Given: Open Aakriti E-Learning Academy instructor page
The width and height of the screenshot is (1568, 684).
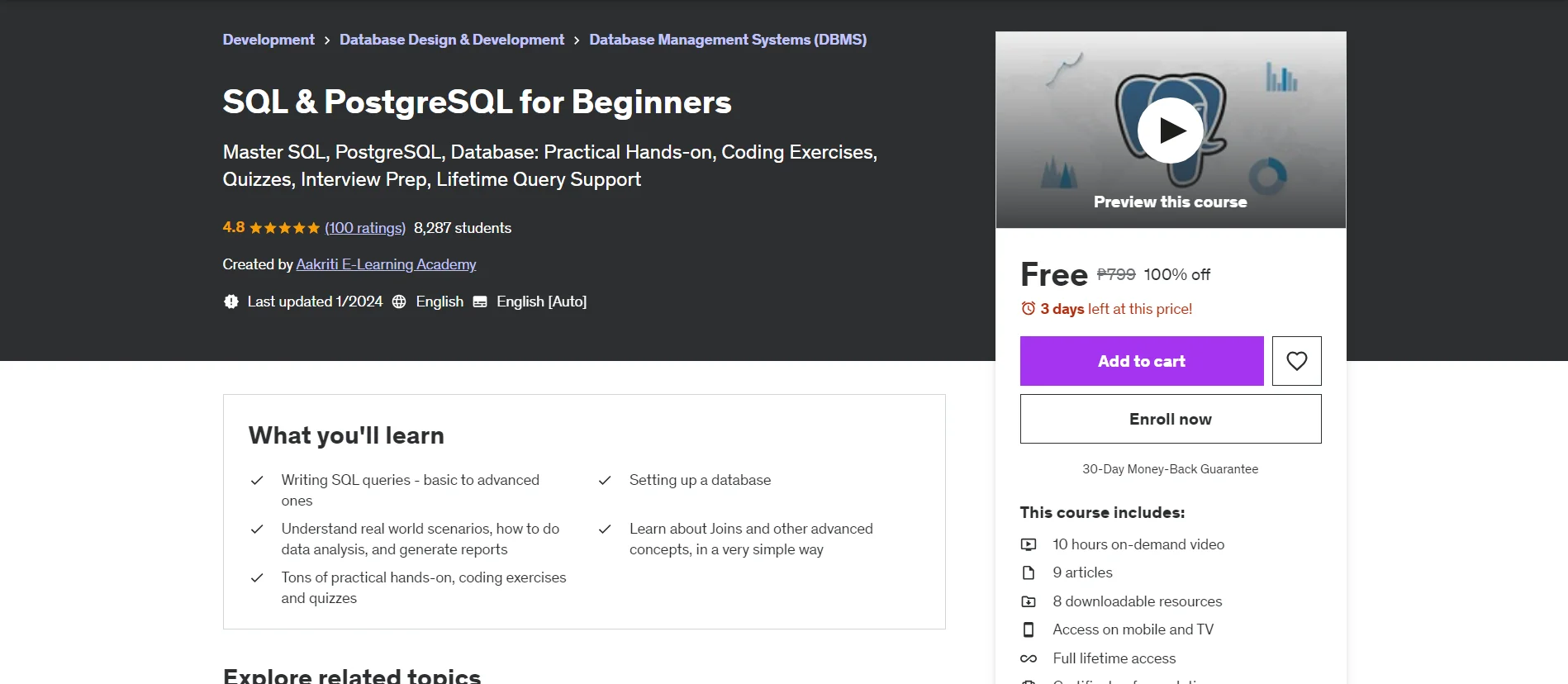Looking at the screenshot, I should [x=386, y=264].
